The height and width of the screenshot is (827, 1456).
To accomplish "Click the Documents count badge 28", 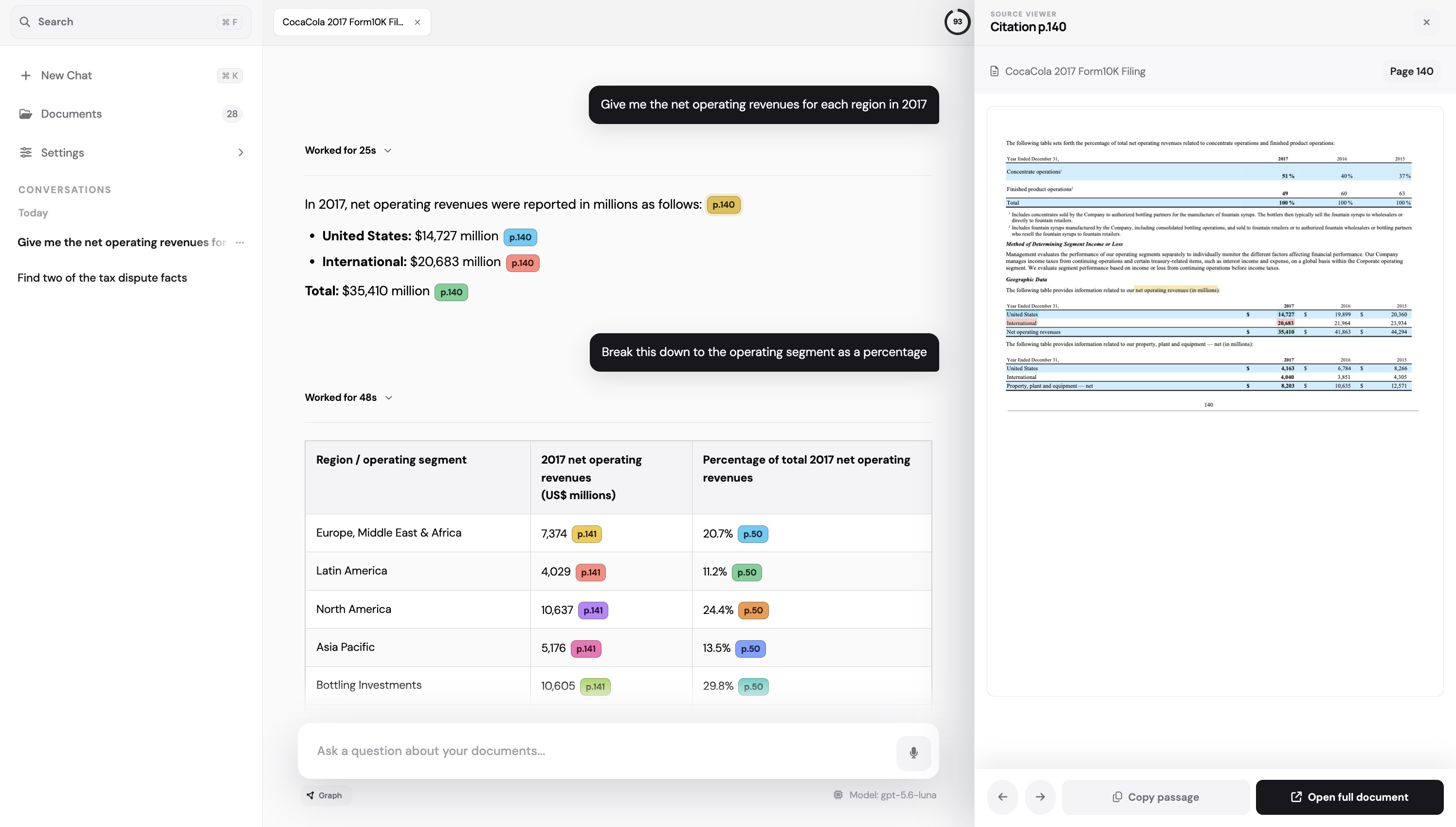I will click(x=232, y=114).
